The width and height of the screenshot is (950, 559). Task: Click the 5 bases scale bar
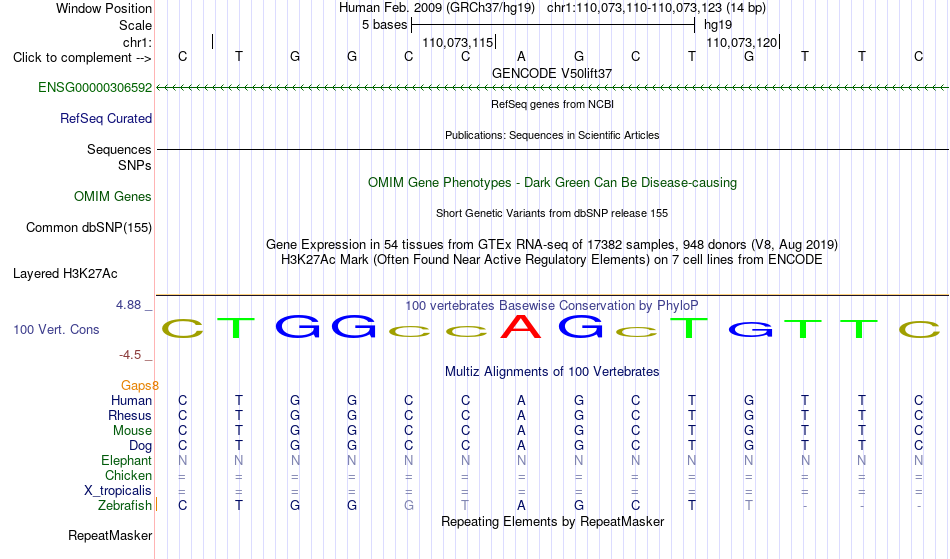(x=553, y=25)
